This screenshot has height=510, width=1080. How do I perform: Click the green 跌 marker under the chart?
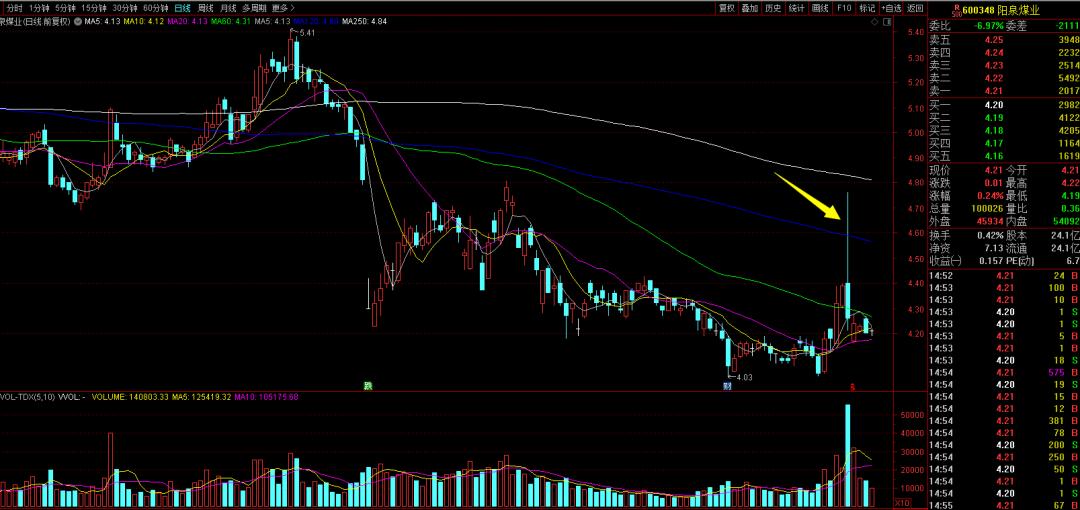pyautogui.click(x=368, y=386)
